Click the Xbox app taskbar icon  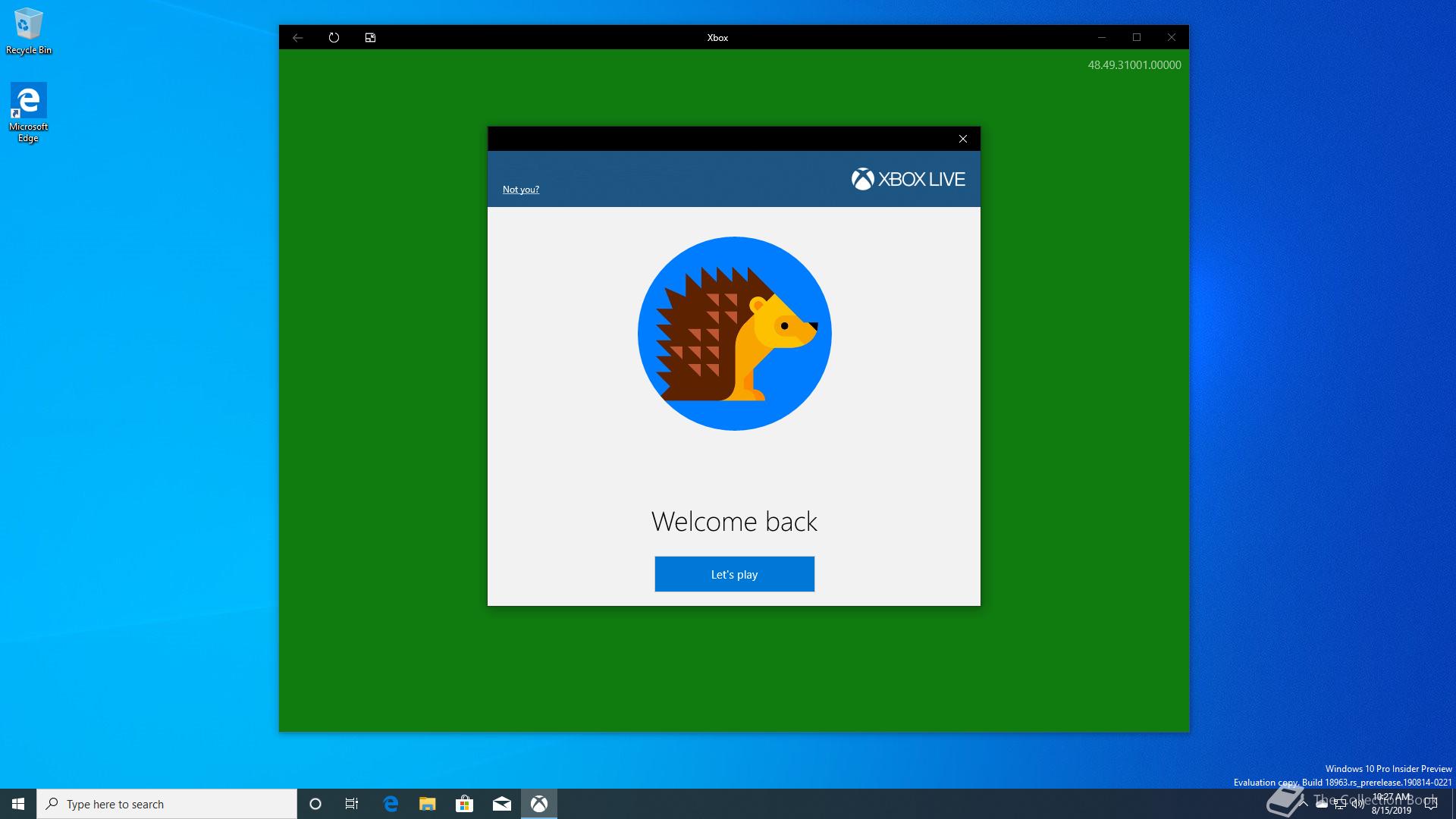coord(539,804)
